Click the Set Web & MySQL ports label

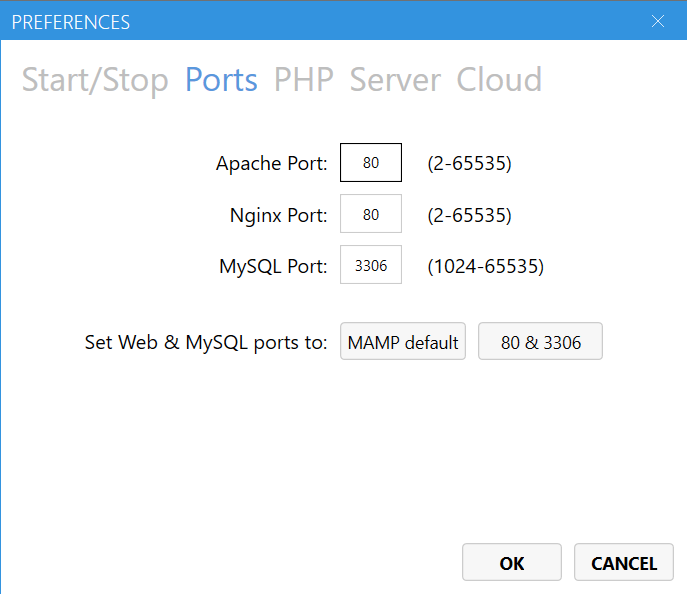pyautogui.click(x=205, y=342)
